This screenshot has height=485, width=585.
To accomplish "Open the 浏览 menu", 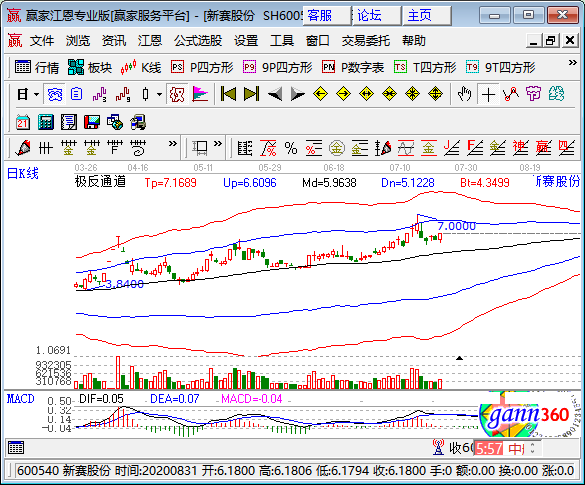I will (x=78, y=41).
